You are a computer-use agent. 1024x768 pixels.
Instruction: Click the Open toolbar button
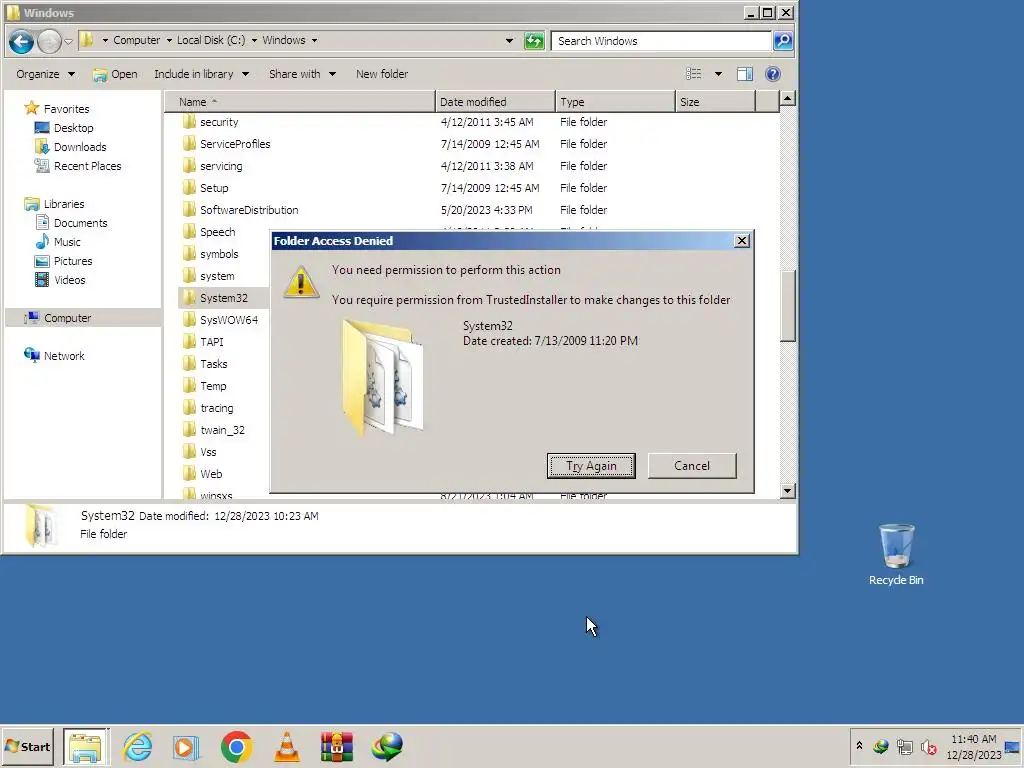click(x=115, y=74)
